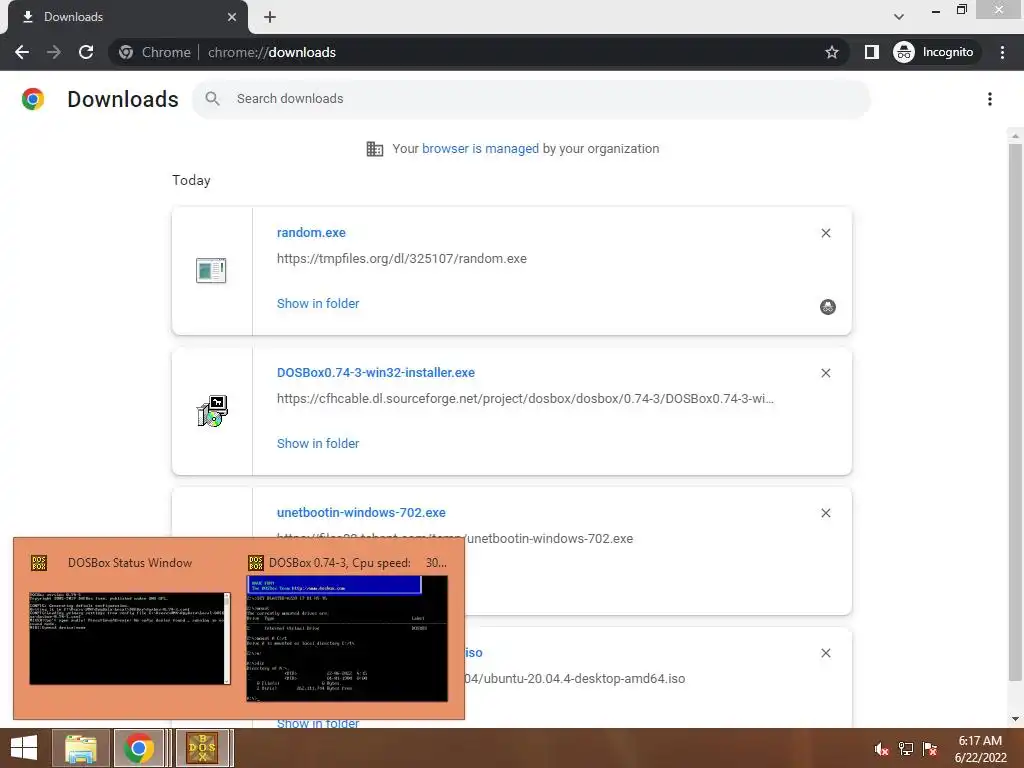This screenshot has width=1024, height=768.
Task: Select the Downloads browser tab
Action: click(127, 17)
